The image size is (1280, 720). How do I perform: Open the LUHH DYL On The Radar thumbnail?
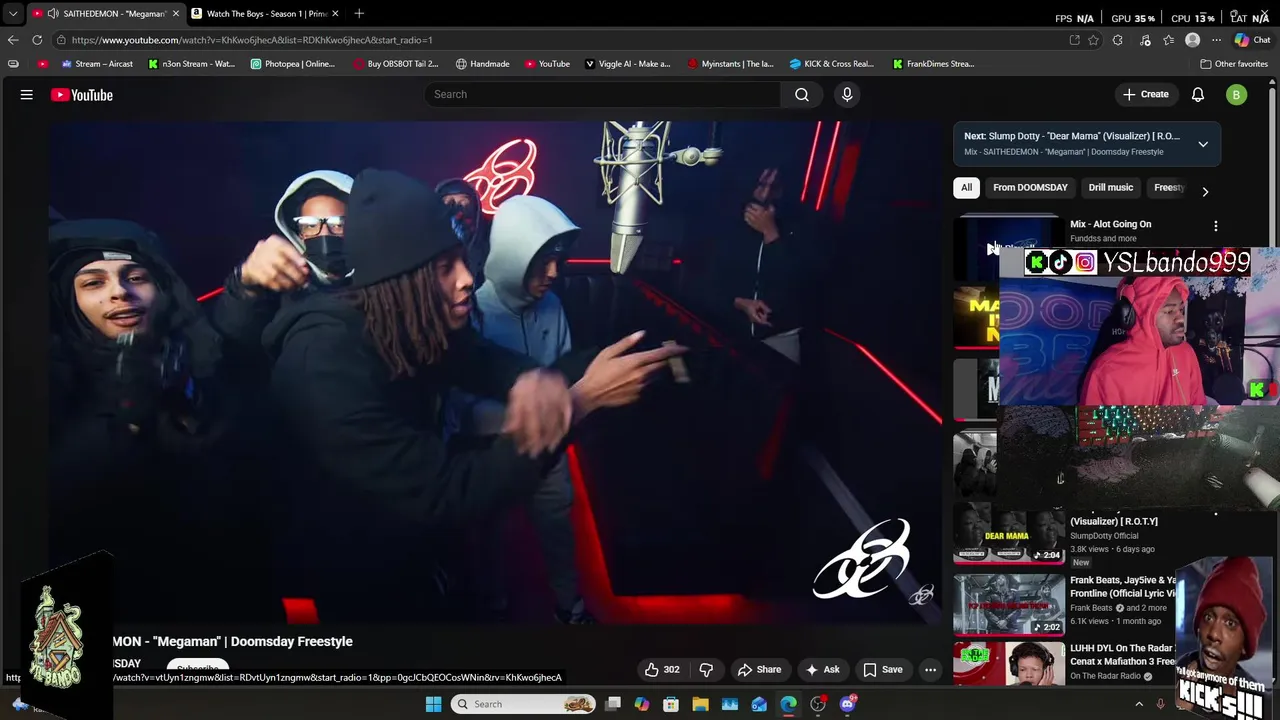[x=1009, y=662]
